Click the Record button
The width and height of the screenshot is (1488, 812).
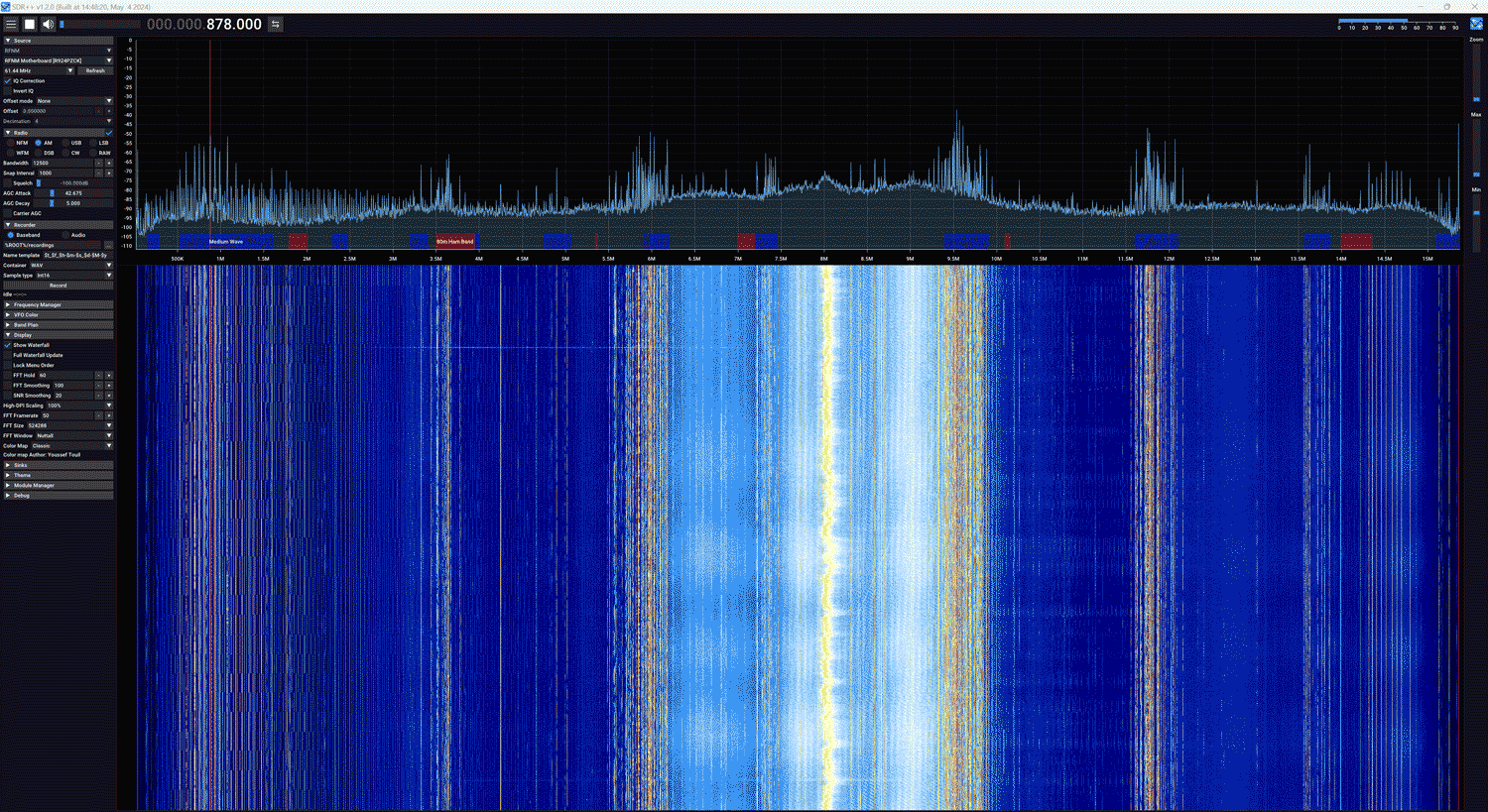tap(58, 286)
